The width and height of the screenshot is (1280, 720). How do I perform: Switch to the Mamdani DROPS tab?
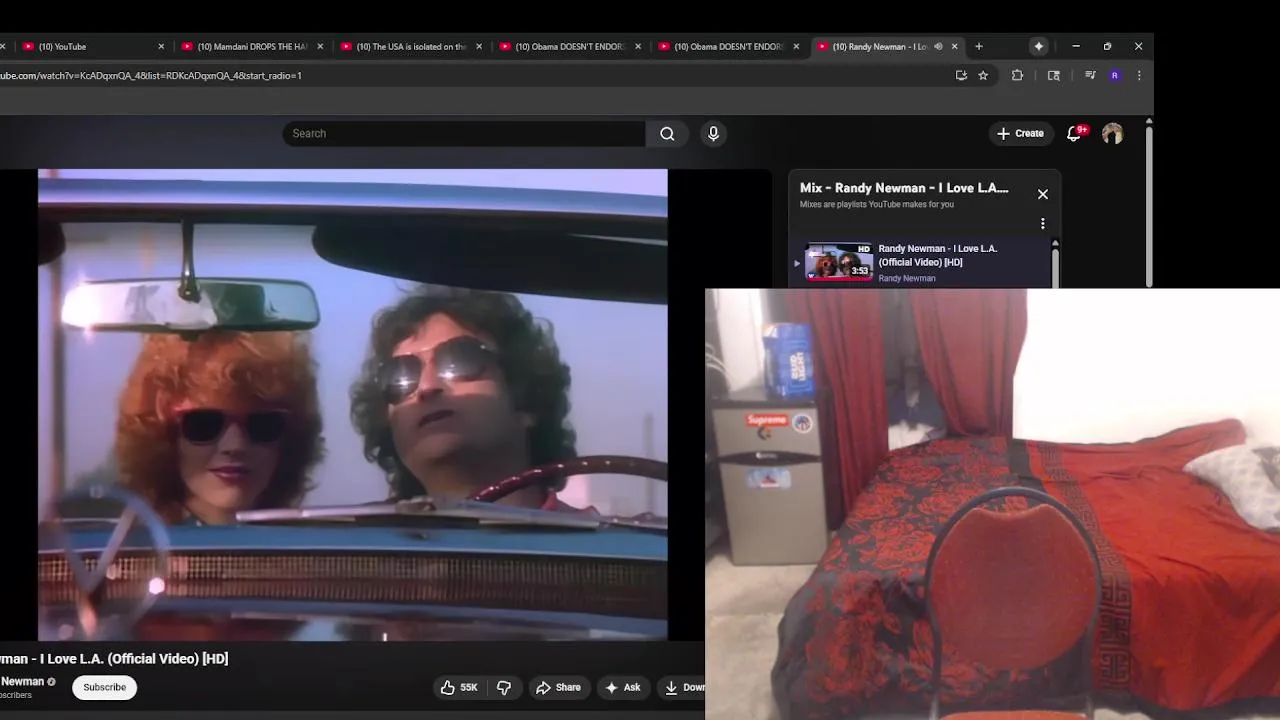[x=252, y=46]
